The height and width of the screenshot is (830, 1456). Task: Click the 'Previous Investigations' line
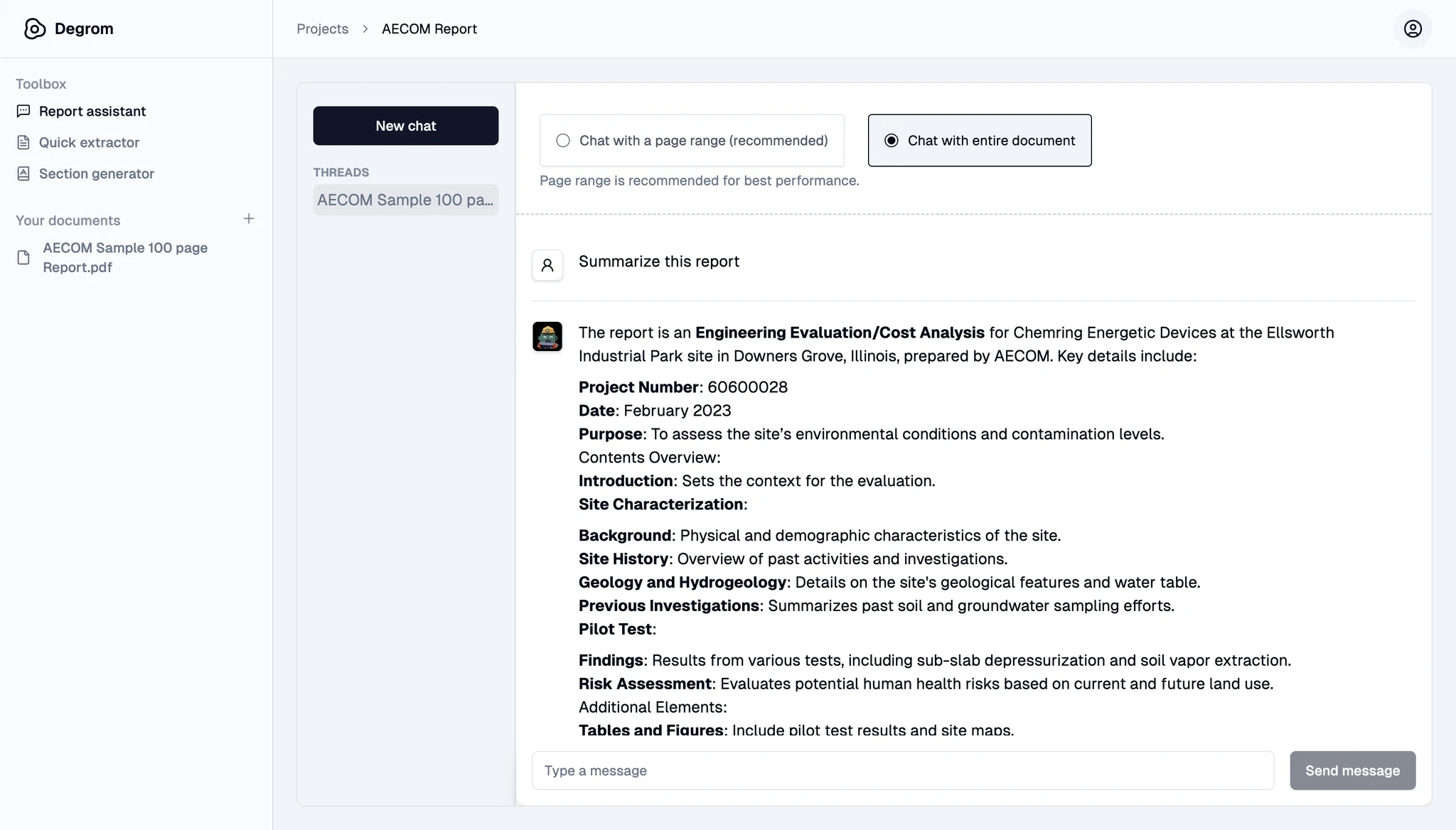pyautogui.click(x=877, y=606)
